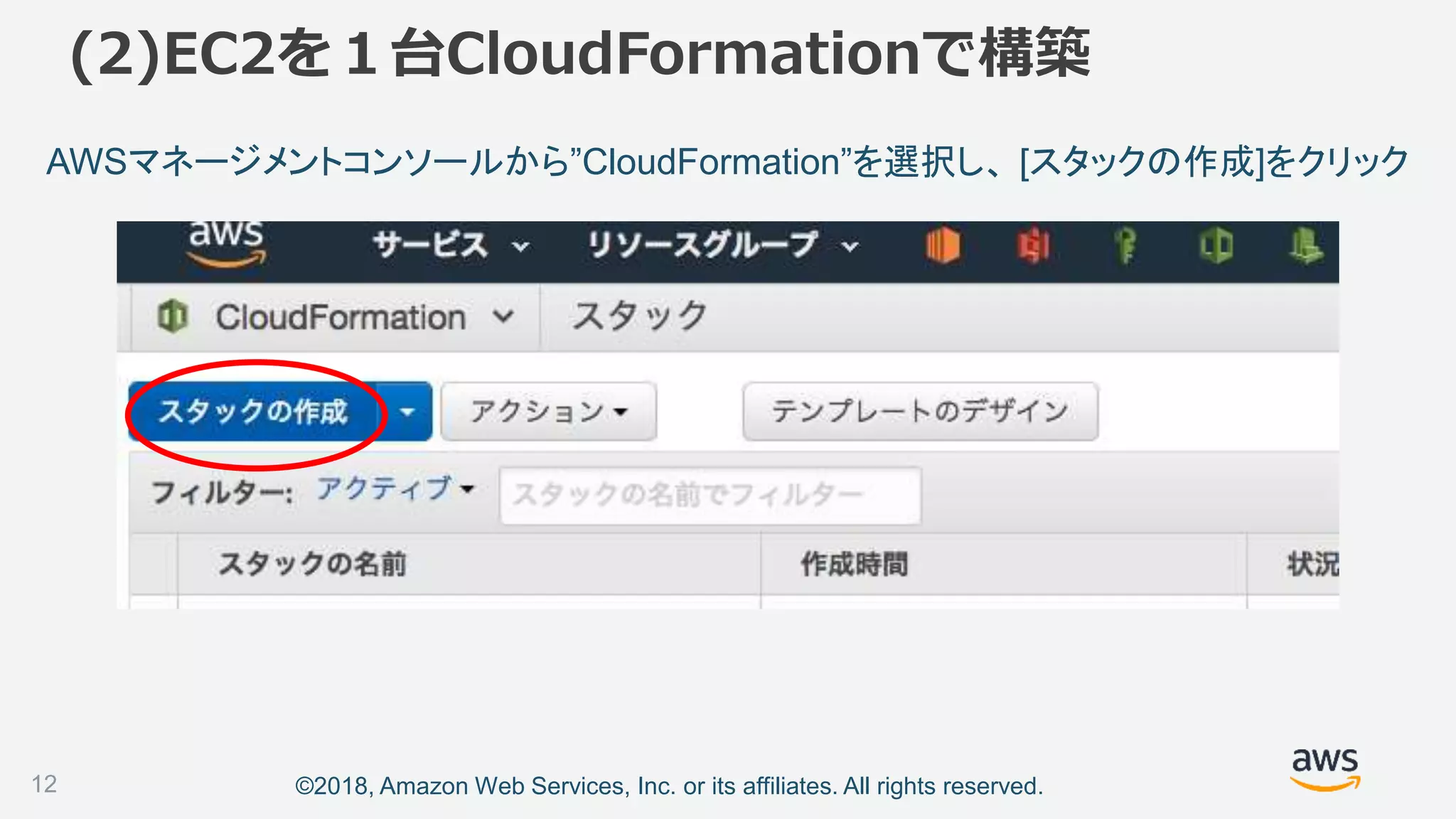Open the green key-shaped IAM shortcut icon
Image resolution: width=1456 pixels, height=819 pixels.
click(x=1125, y=245)
